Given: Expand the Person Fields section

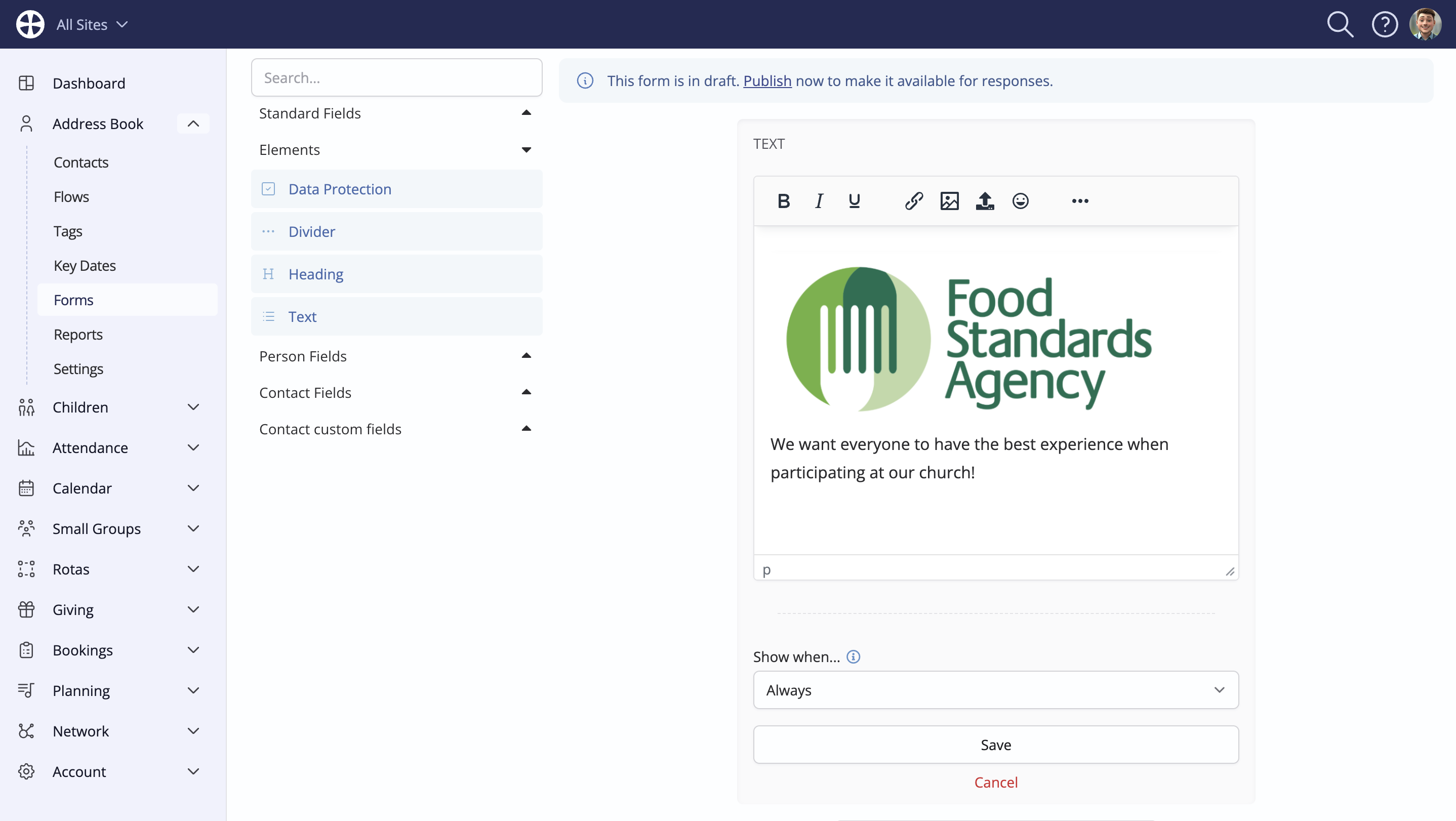Looking at the screenshot, I should coord(396,356).
